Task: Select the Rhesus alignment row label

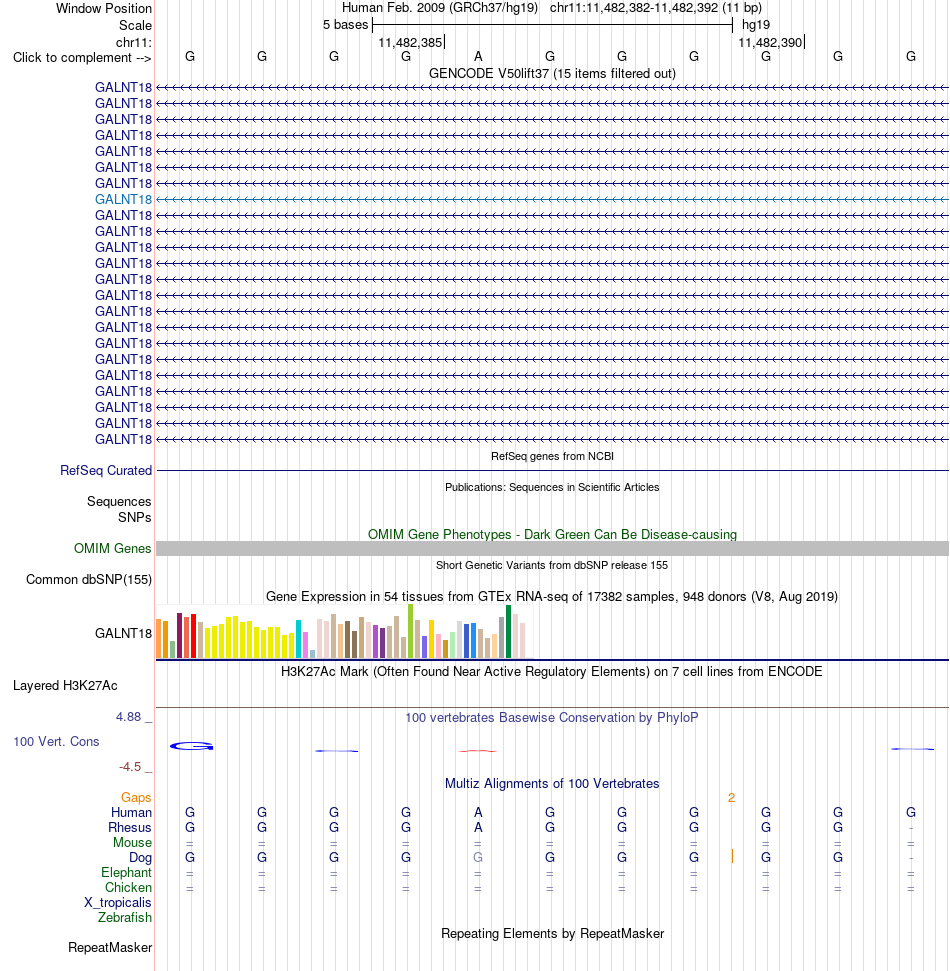Action: click(129, 827)
